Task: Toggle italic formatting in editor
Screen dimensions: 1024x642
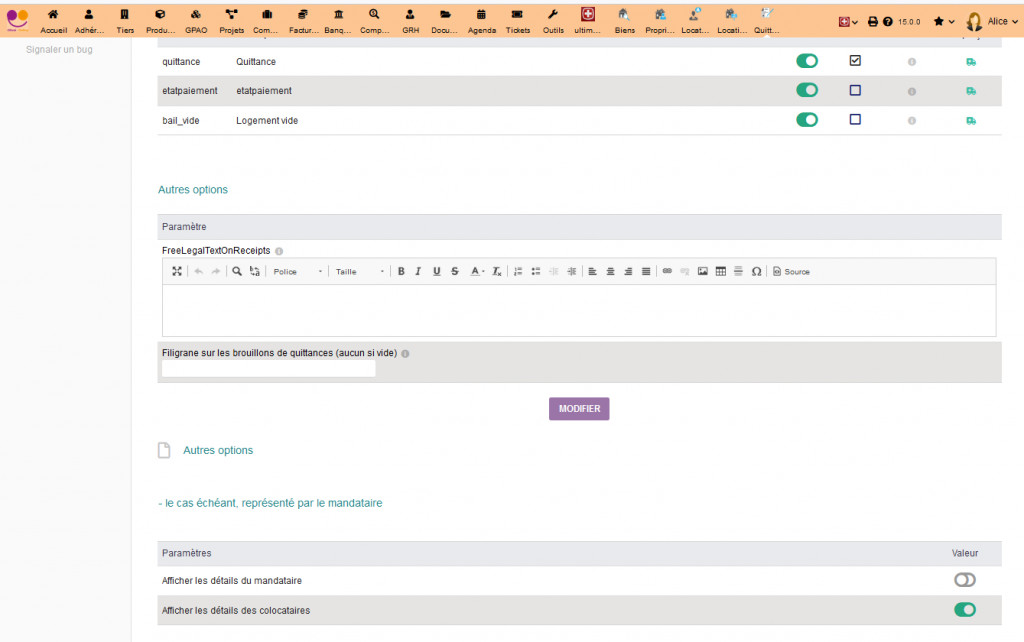Action: pos(418,271)
